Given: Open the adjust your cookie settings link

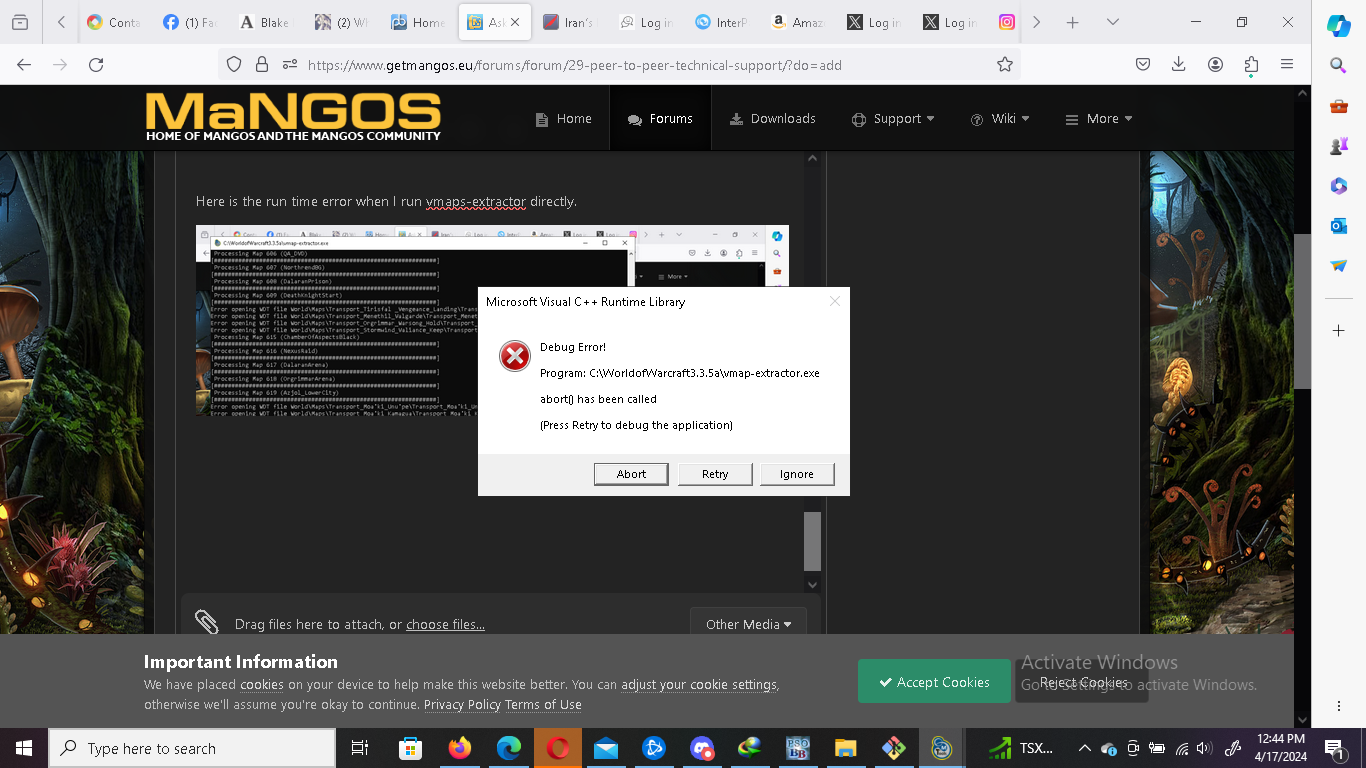Looking at the screenshot, I should tap(699, 685).
